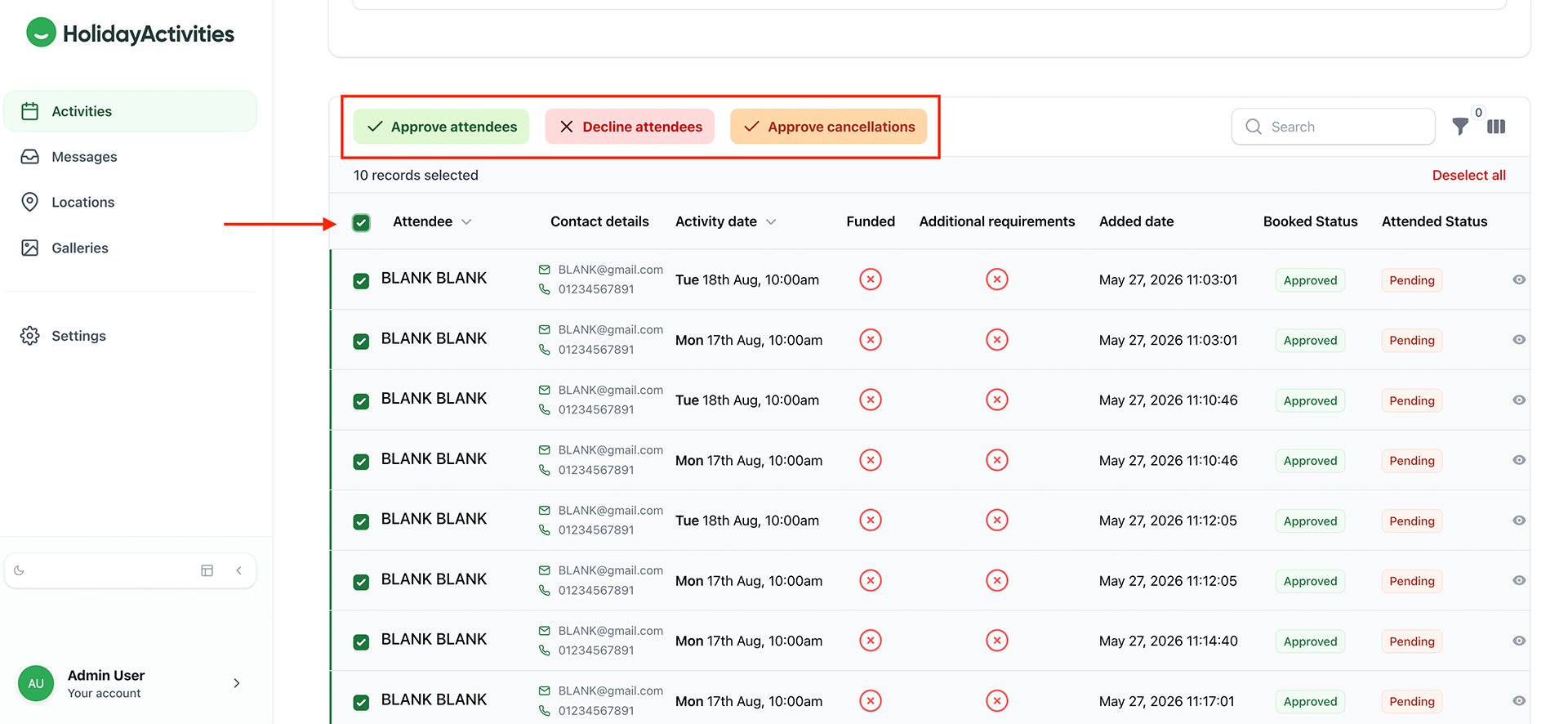This screenshot has width=1568, height=724.
Task: Click eye icon, Tue 18th 11:03:01 row
Action: tap(1519, 279)
